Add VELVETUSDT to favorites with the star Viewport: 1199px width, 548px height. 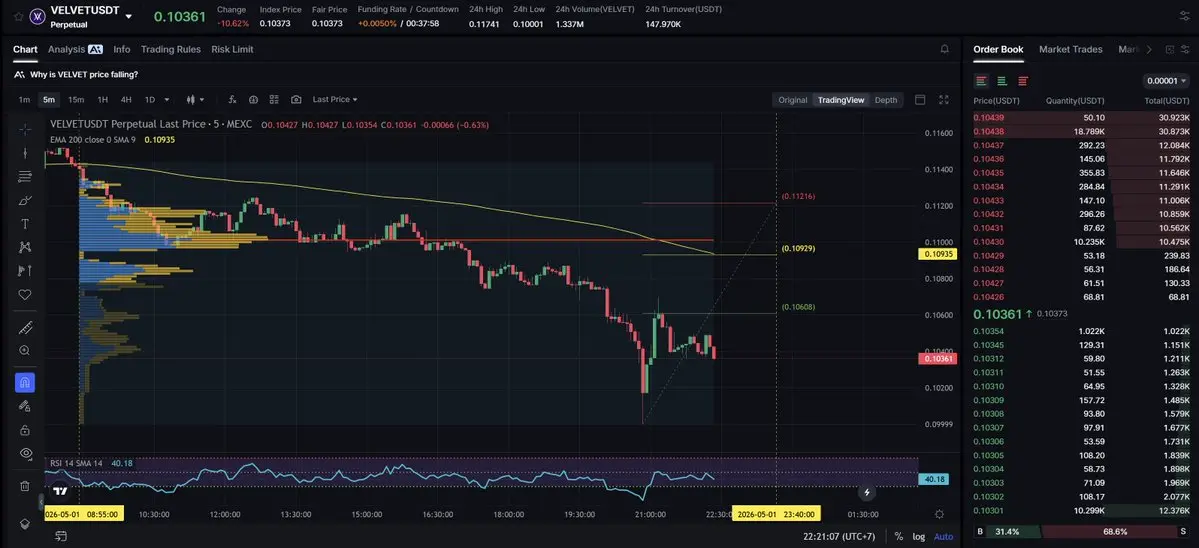pos(18,16)
